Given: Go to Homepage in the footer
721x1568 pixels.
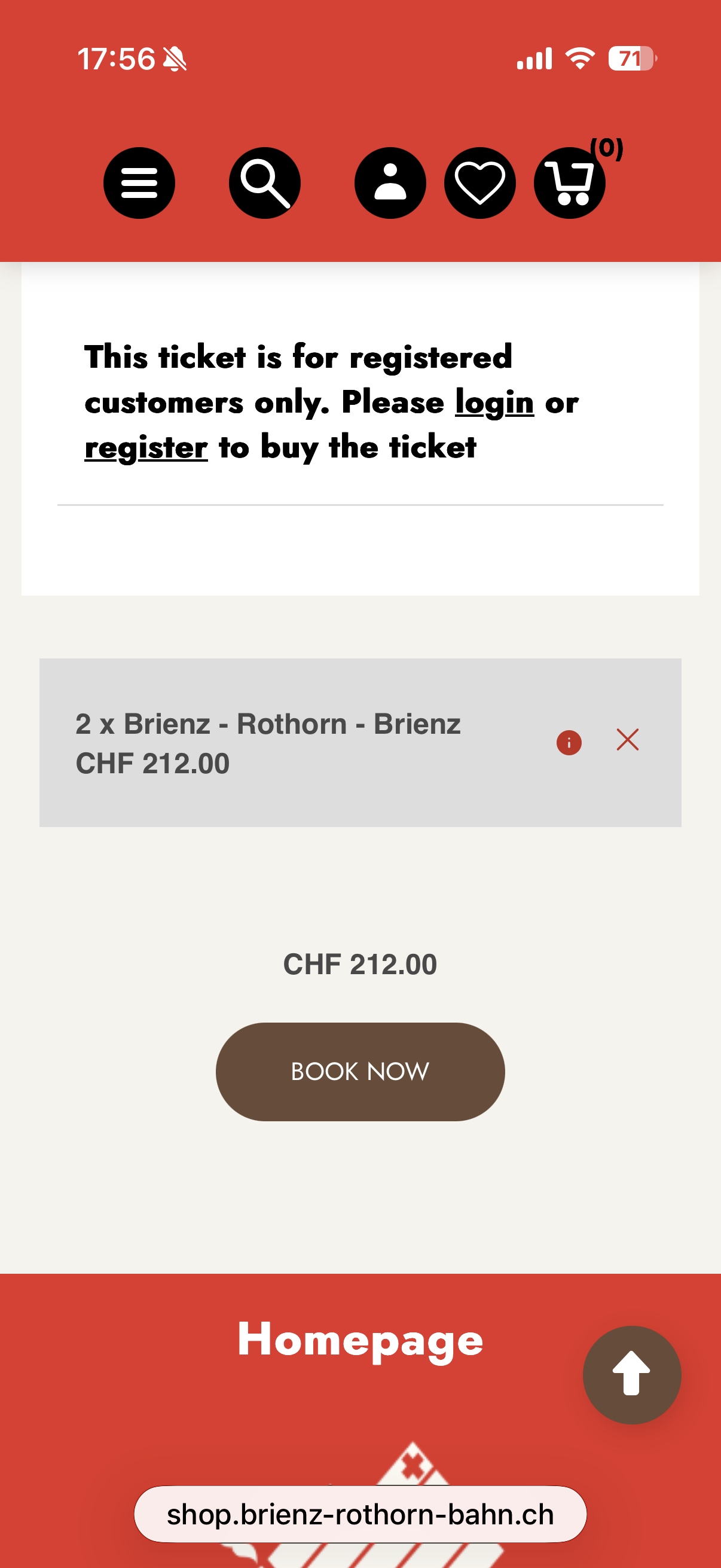Looking at the screenshot, I should tap(360, 1339).
